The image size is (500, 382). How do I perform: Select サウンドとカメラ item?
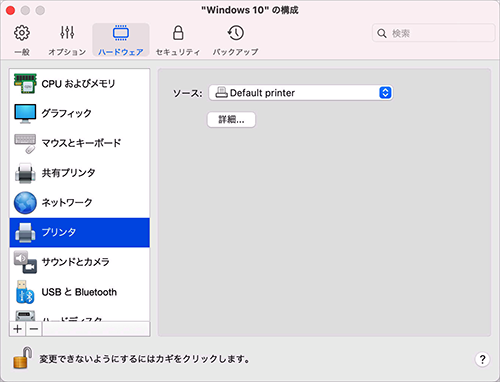point(80,262)
